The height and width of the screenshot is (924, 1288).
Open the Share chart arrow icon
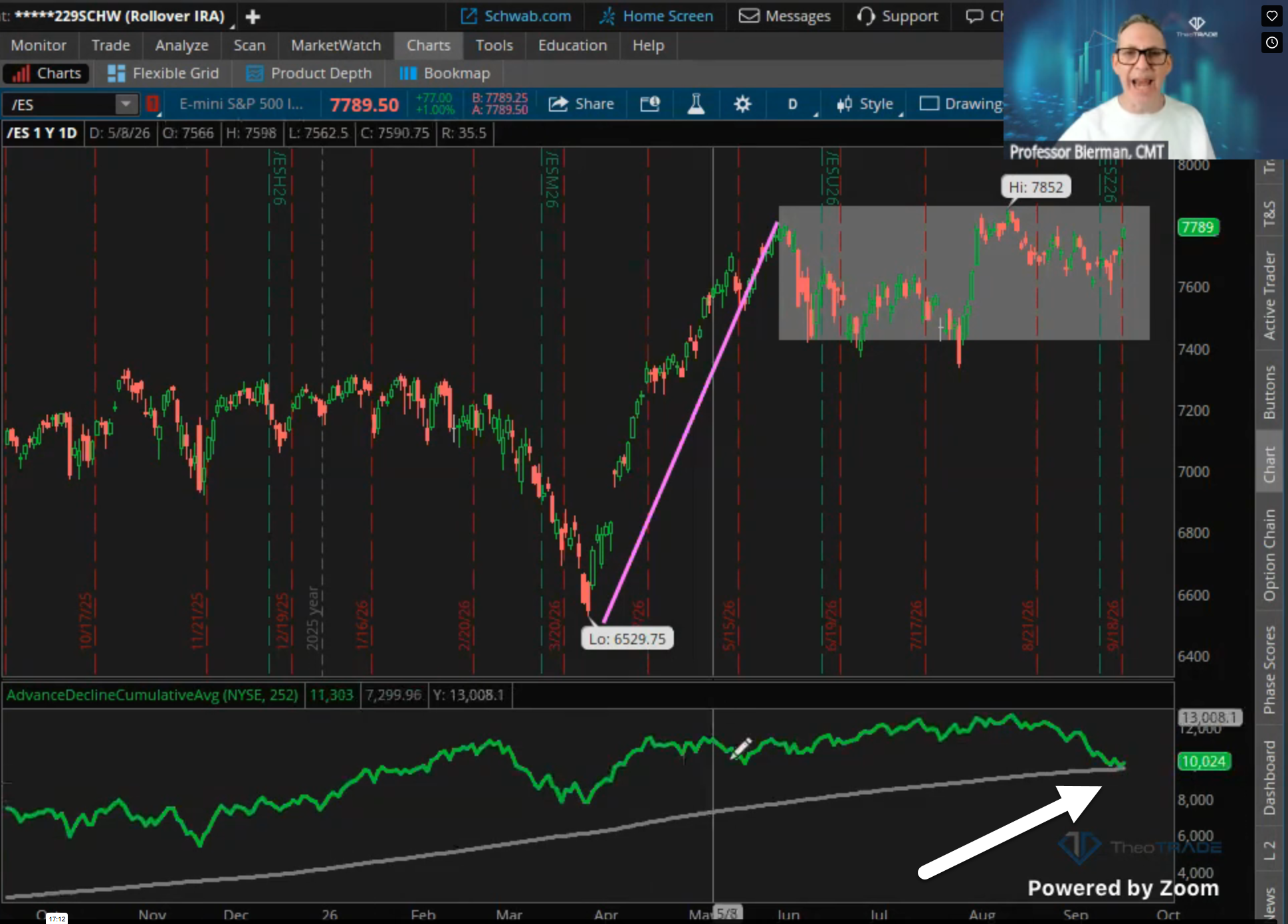[558, 104]
